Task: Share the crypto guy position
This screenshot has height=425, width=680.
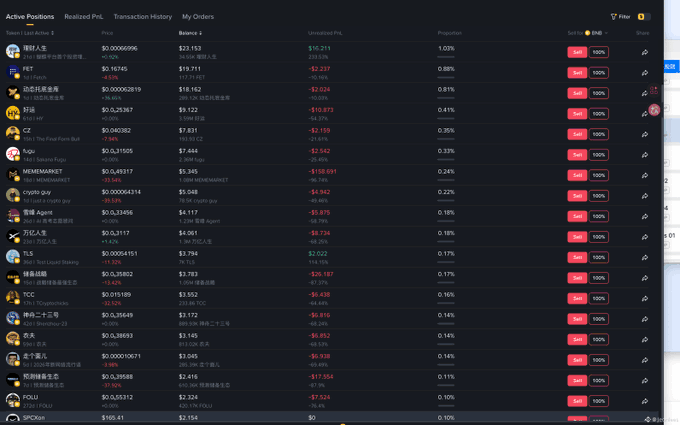Action: (x=645, y=196)
